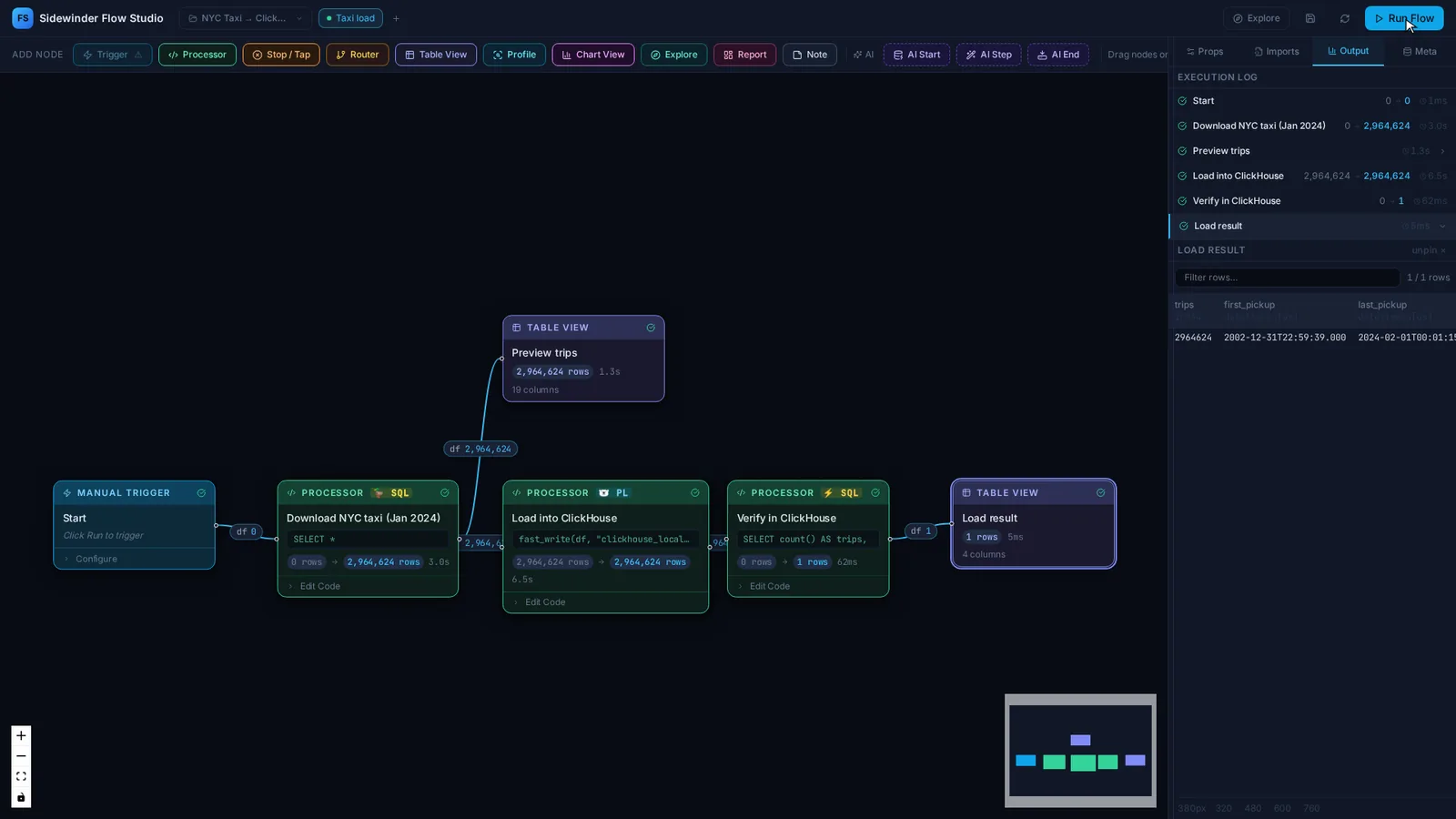
Task: Add a Note node
Action: (x=810, y=55)
